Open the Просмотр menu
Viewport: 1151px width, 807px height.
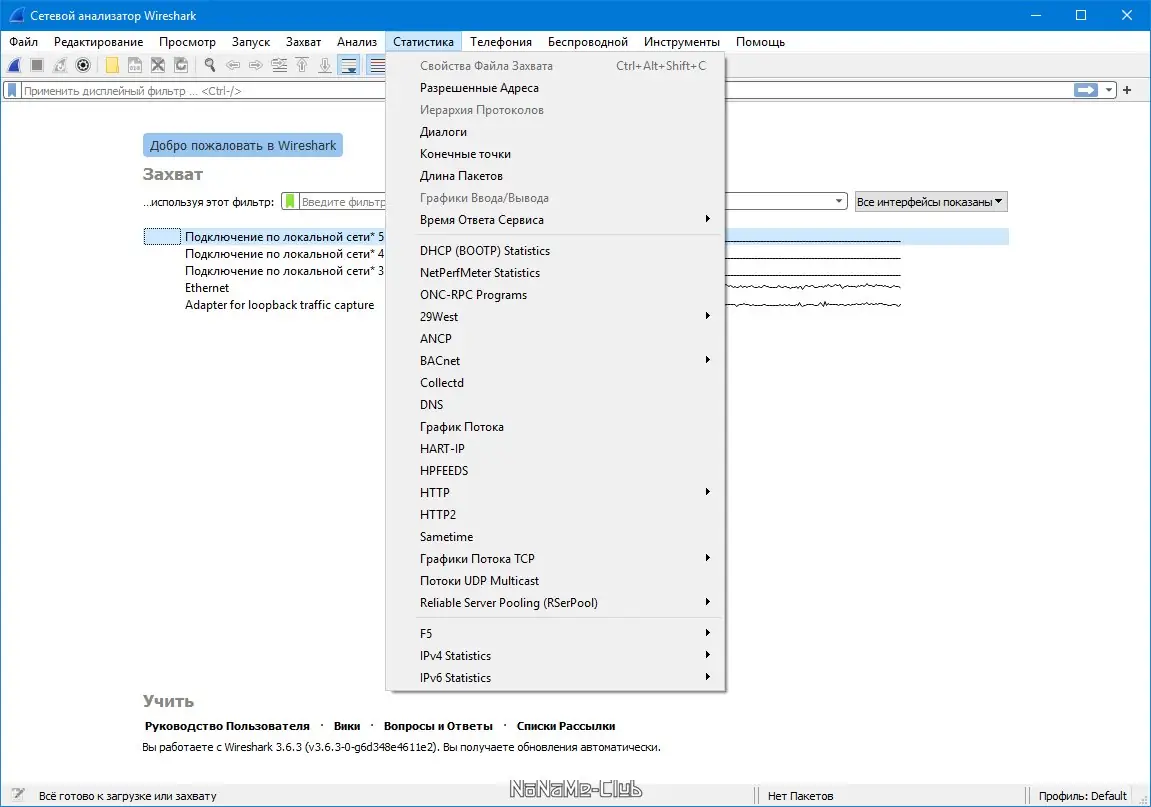(x=187, y=42)
